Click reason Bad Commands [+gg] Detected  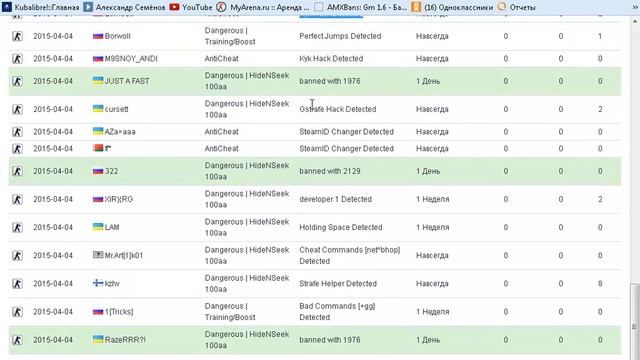pyautogui.click(x=337, y=311)
